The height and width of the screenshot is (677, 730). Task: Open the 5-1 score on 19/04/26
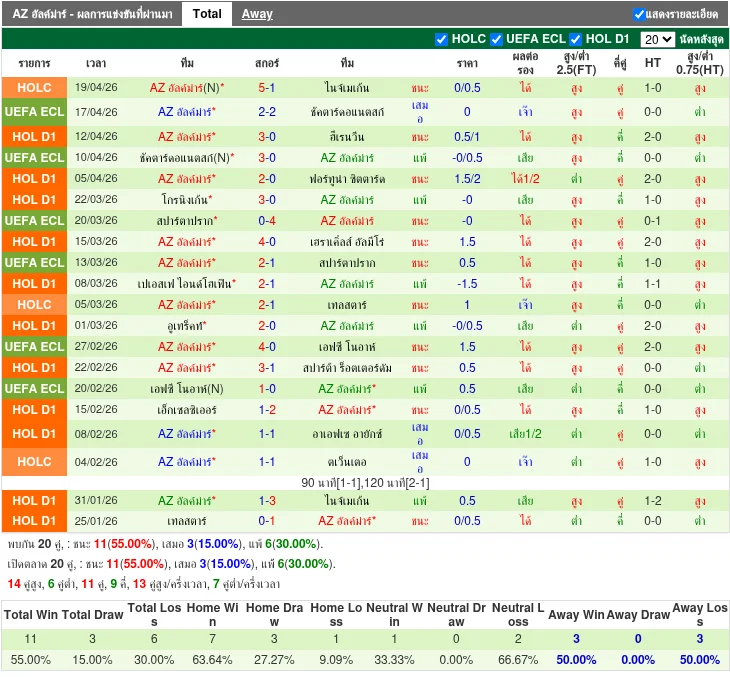click(267, 88)
